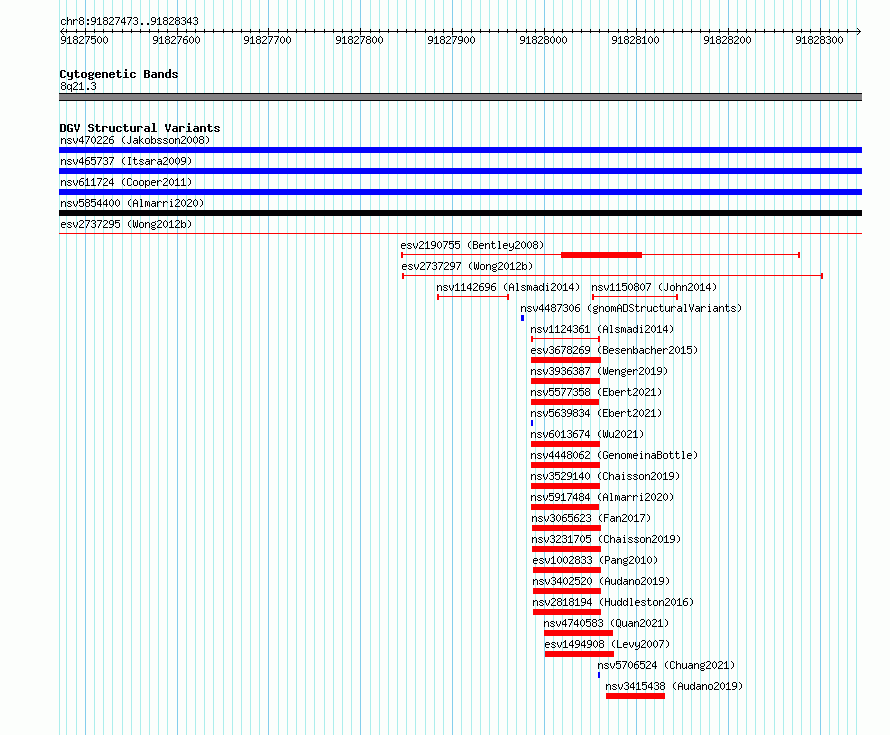The height and width of the screenshot is (735, 890).
Task: Click the gray 8q21.3 cytogenetic band bar
Action: pos(460,97)
